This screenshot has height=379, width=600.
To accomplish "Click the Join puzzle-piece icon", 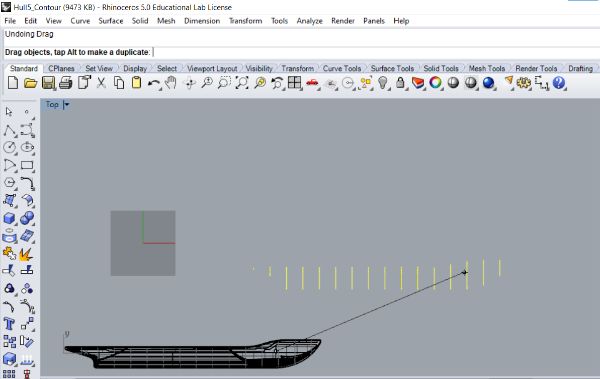I will pyautogui.click(x=10, y=253).
